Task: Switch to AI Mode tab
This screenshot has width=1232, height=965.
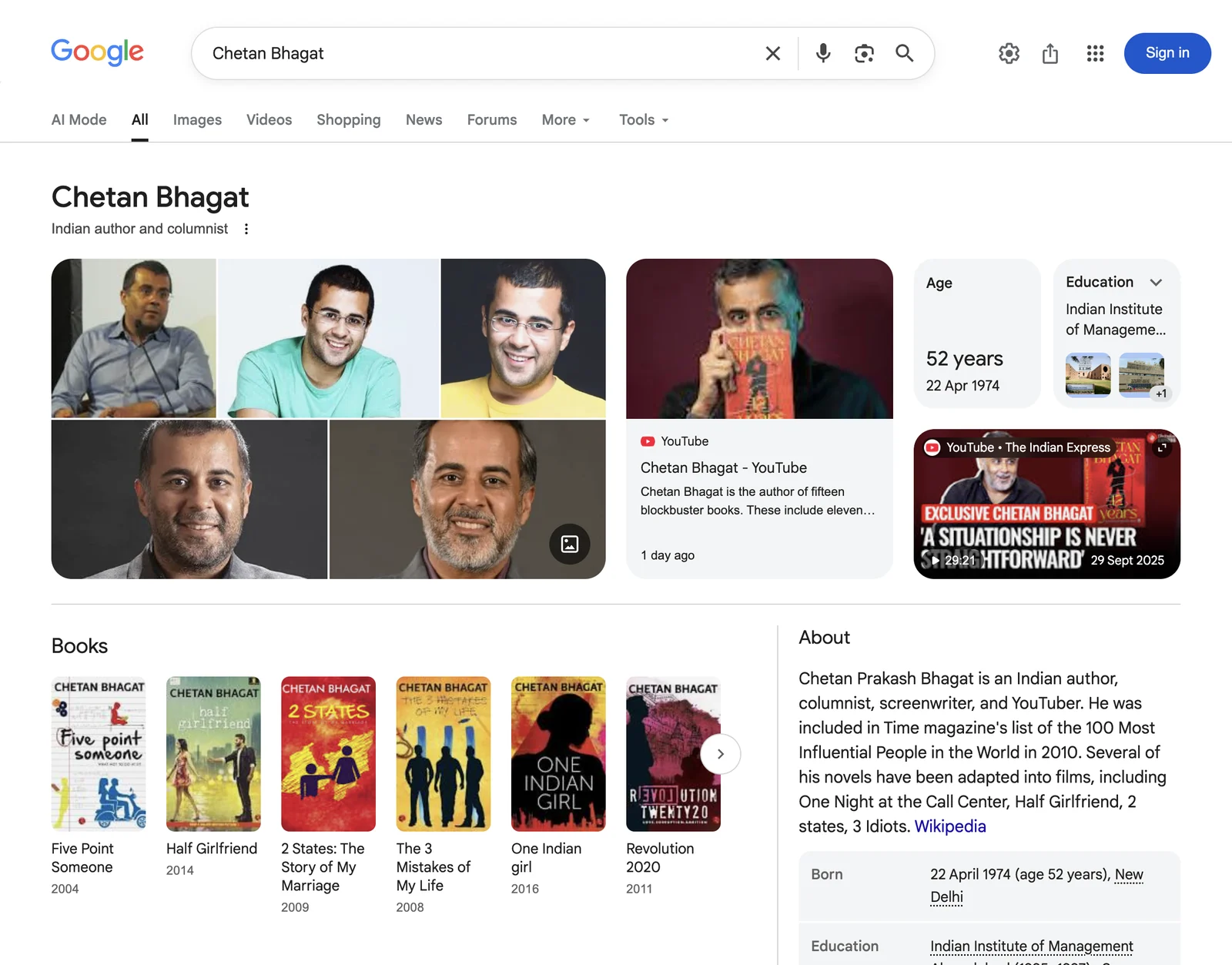Action: [79, 119]
